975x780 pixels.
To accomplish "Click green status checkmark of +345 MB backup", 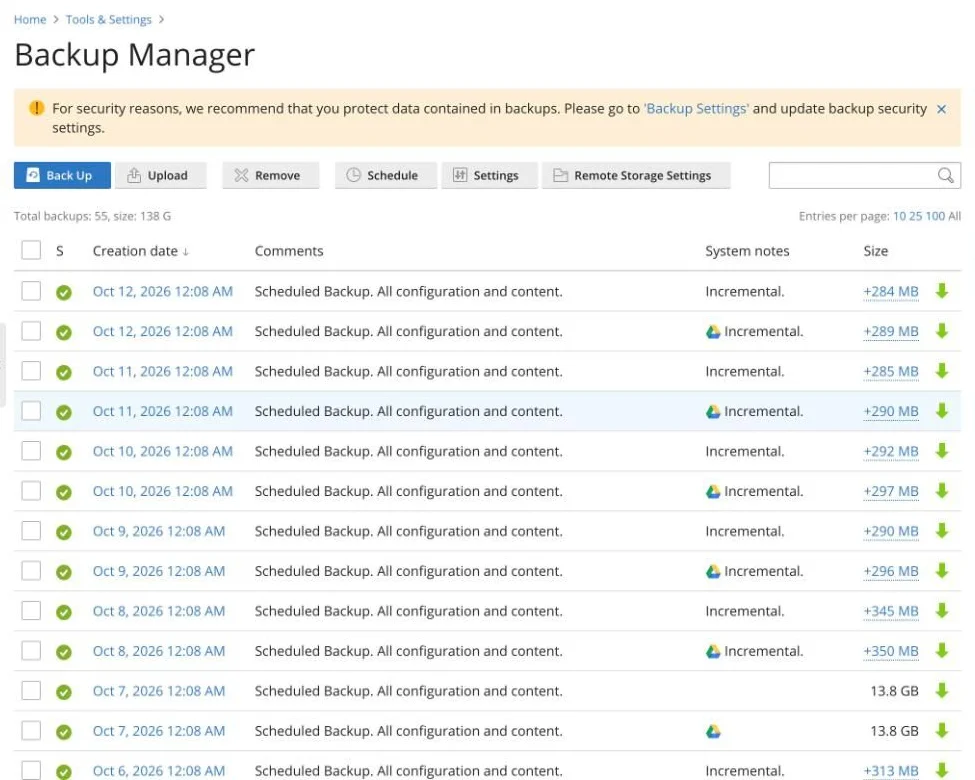I will tap(63, 612).
